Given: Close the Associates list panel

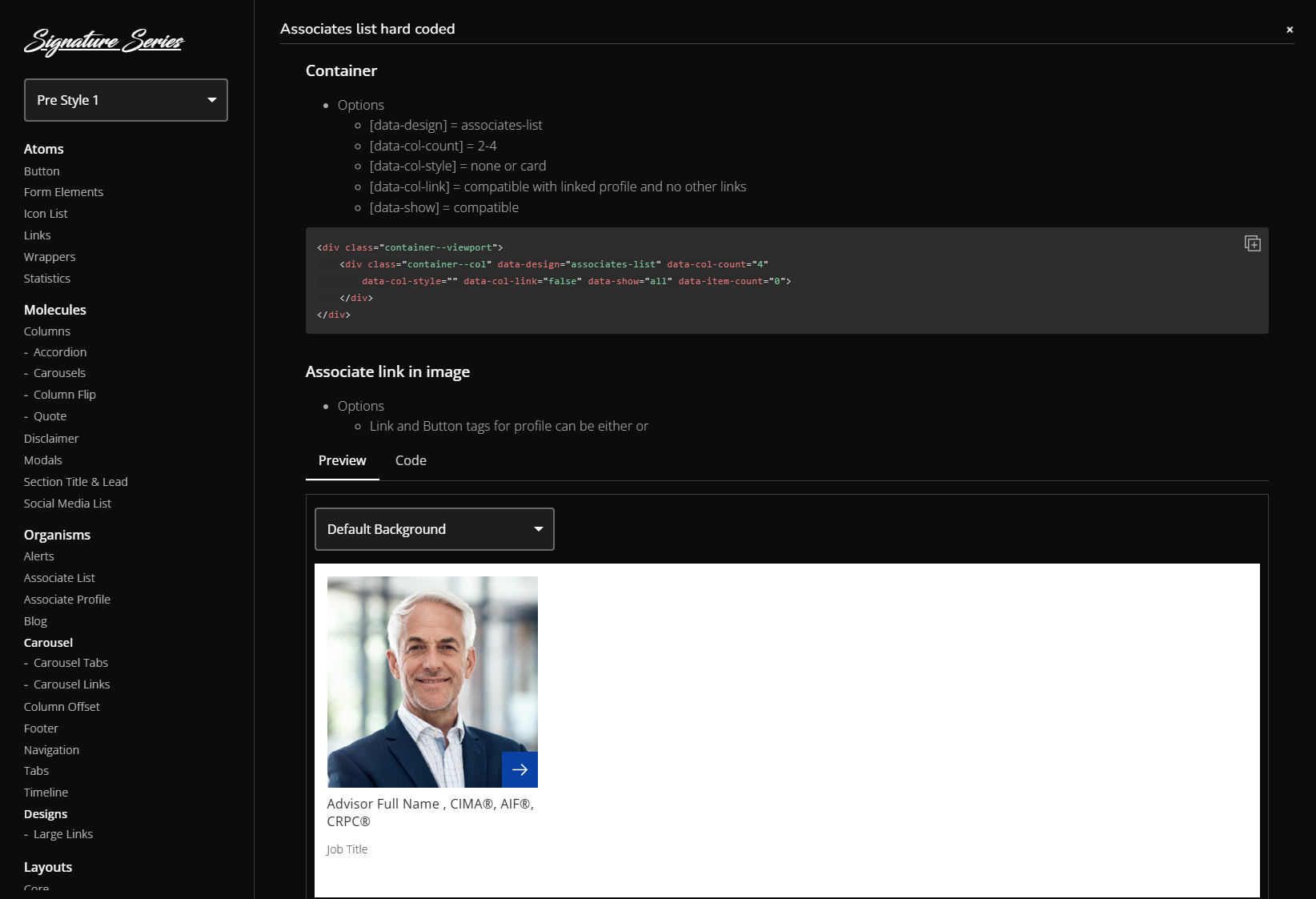Looking at the screenshot, I should pos(1289,30).
